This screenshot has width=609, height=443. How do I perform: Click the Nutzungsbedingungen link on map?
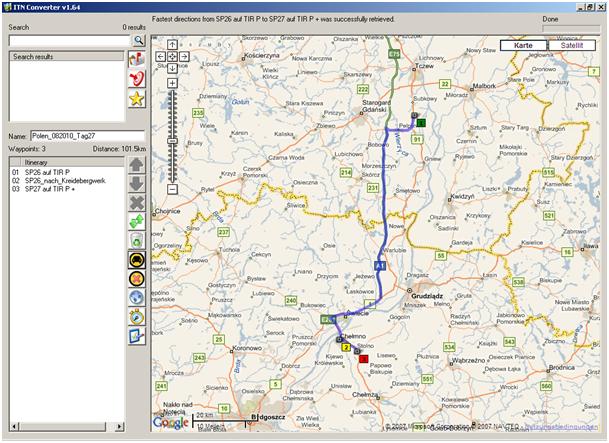[561, 426]
